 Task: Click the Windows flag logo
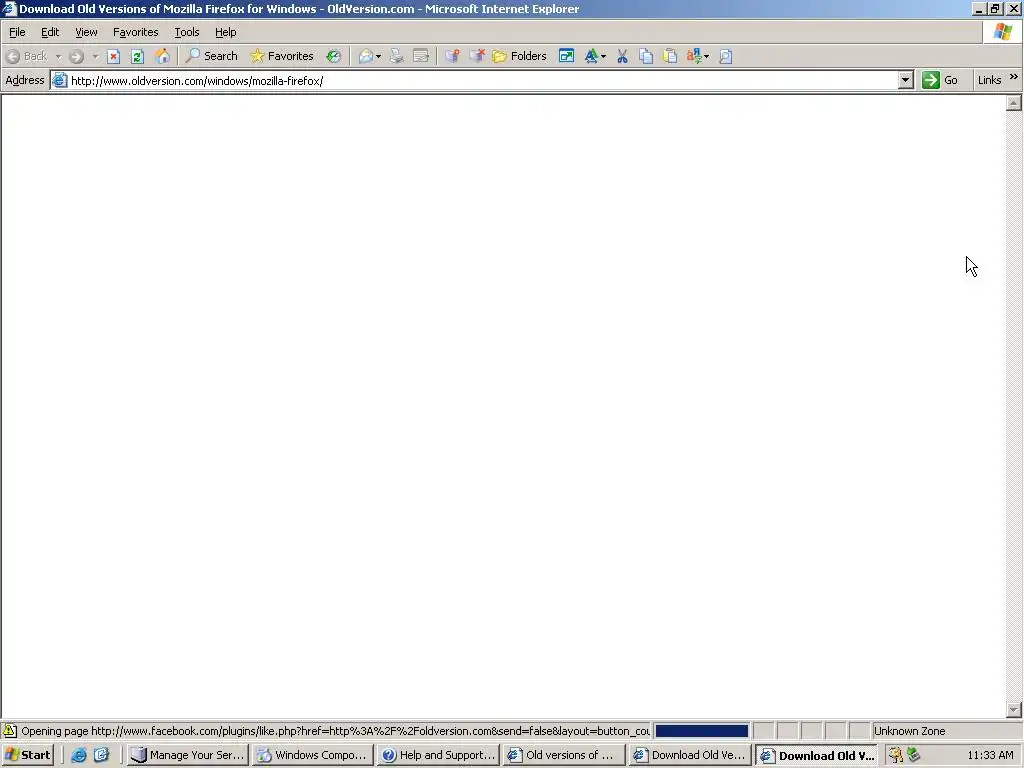[1002, 31]
